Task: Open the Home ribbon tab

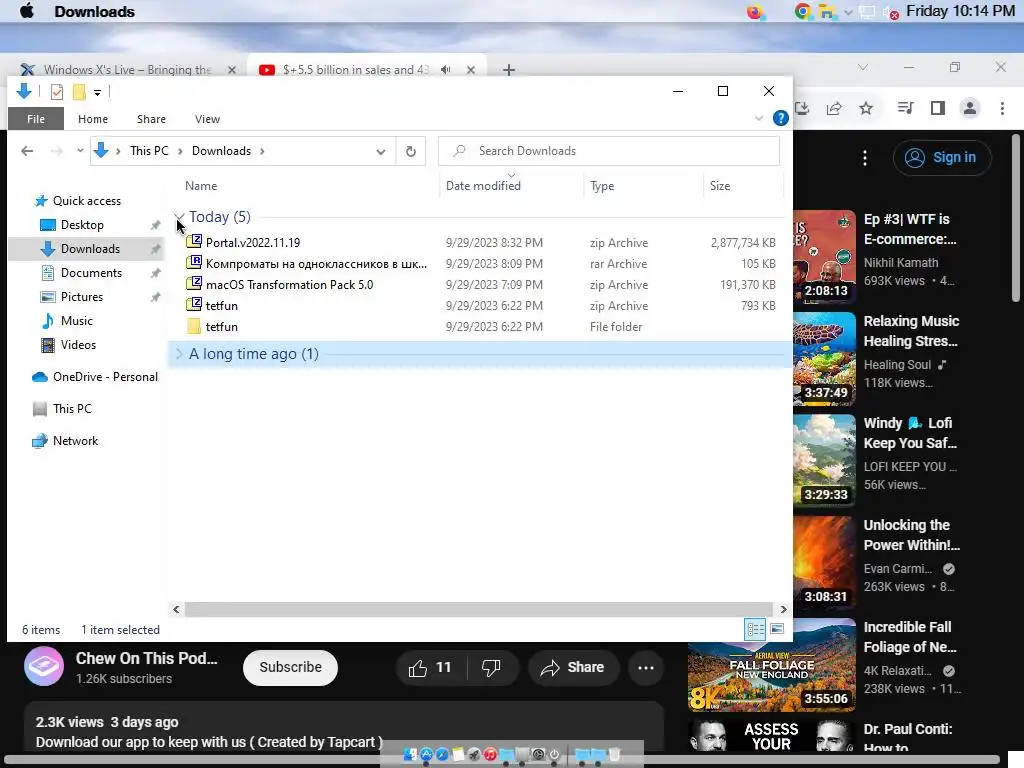Action: [x=93, y=119]
